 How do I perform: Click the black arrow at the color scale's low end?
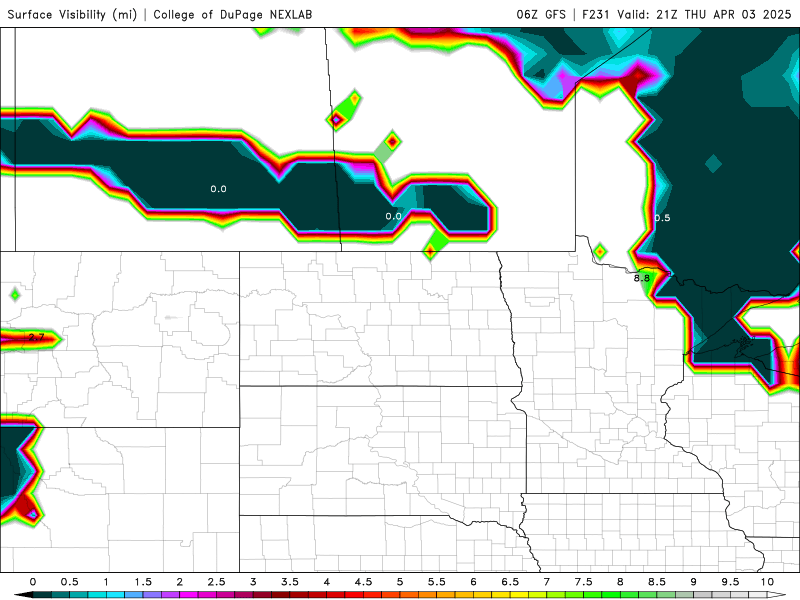[23, 595]
